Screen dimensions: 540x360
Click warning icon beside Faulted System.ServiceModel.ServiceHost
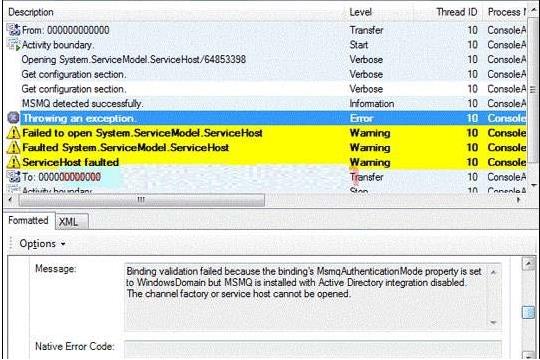click(x=13, y=147)
